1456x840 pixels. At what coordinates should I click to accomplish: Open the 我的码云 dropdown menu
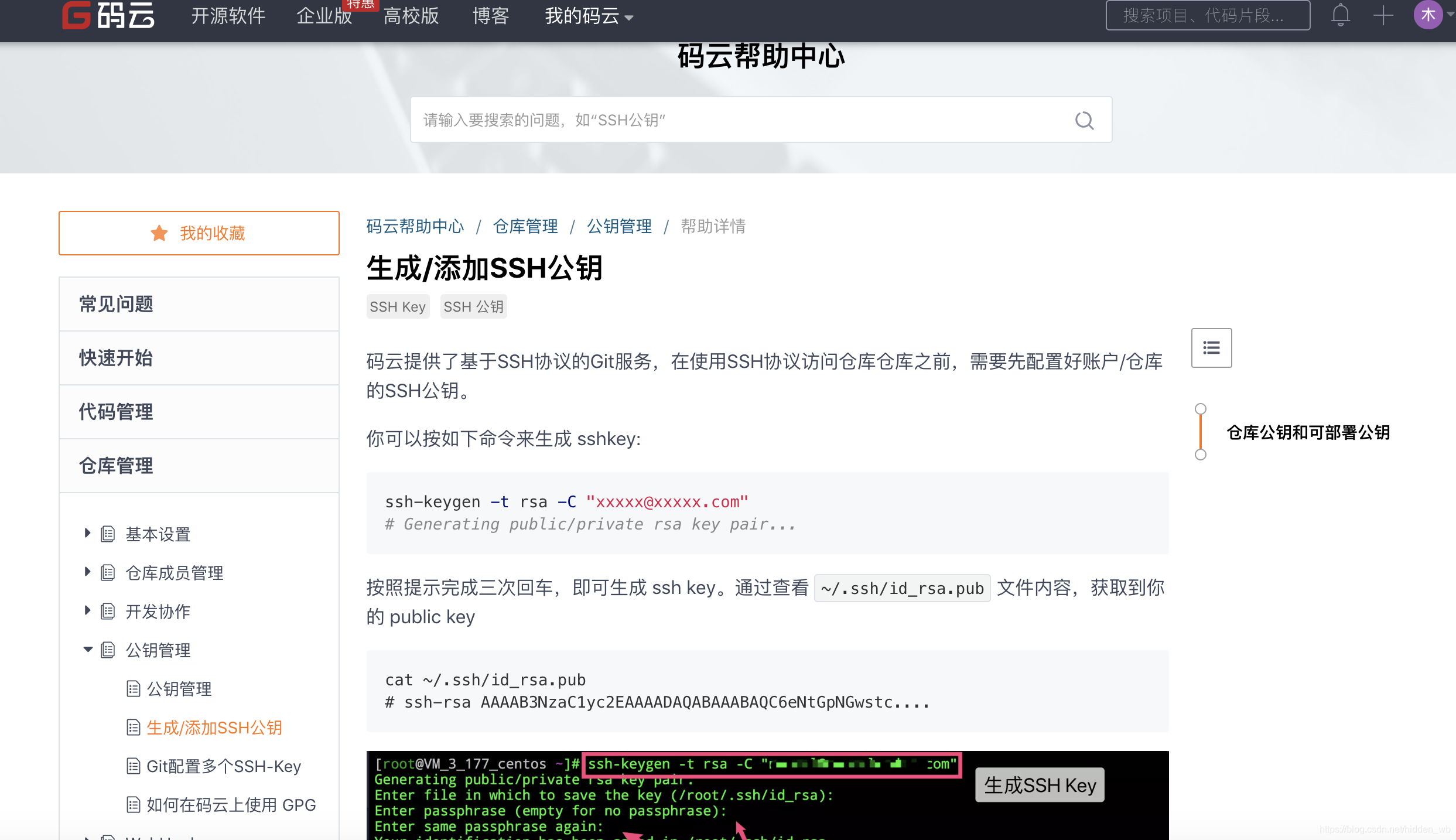click(589, 16)
